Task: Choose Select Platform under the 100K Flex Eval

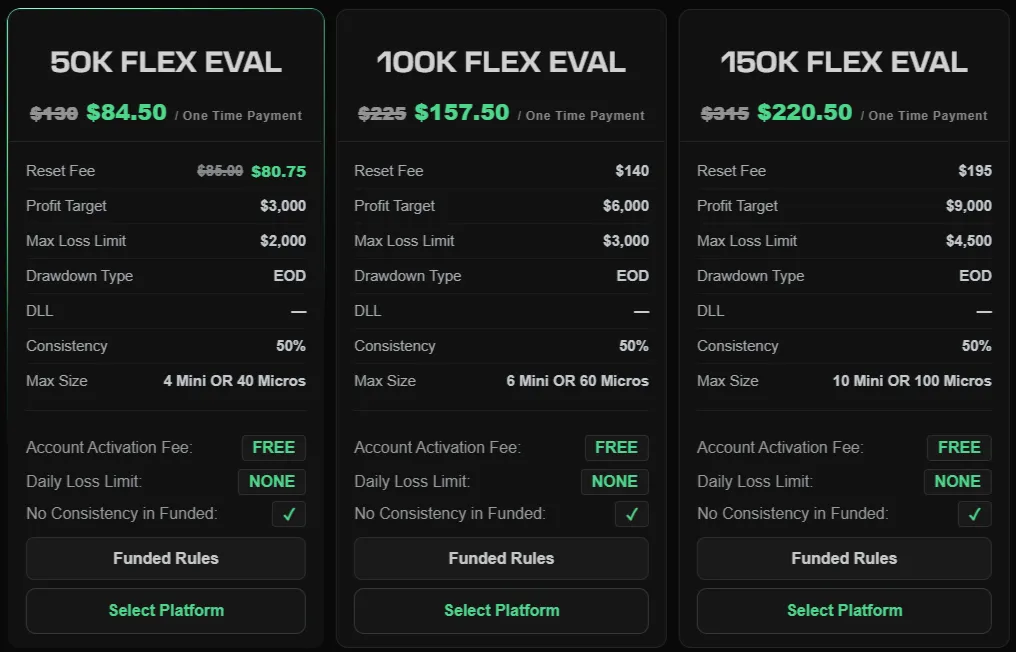Action: point(501,611)
